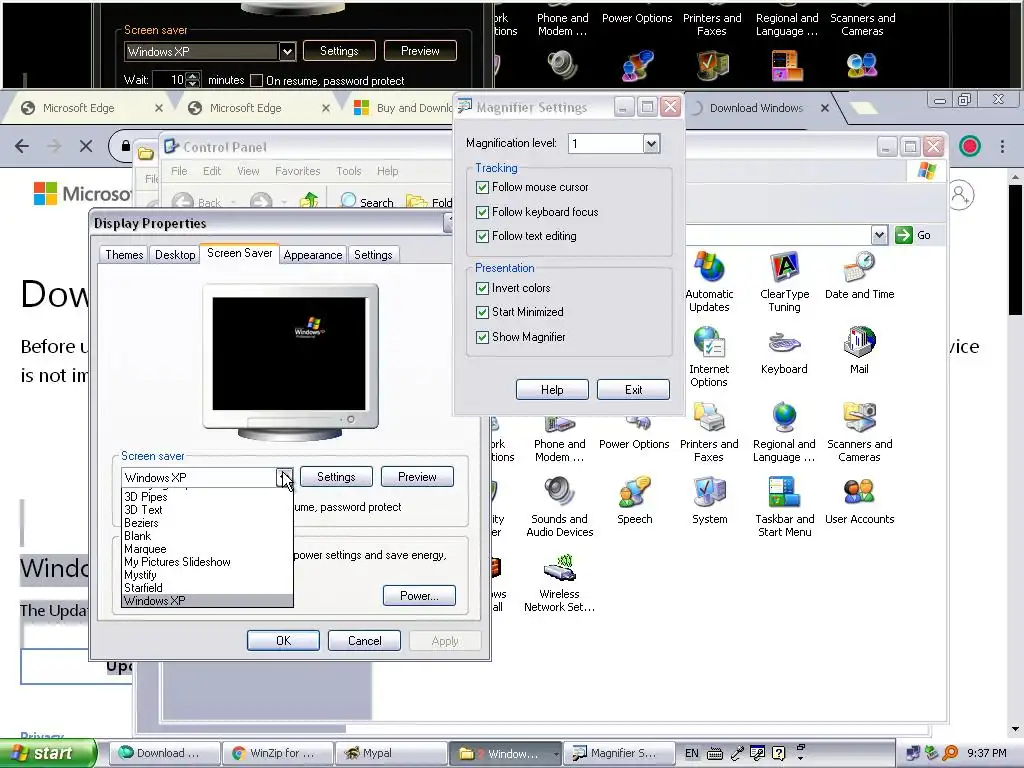
Task: Open Speech applet icon
Action: 635,500
